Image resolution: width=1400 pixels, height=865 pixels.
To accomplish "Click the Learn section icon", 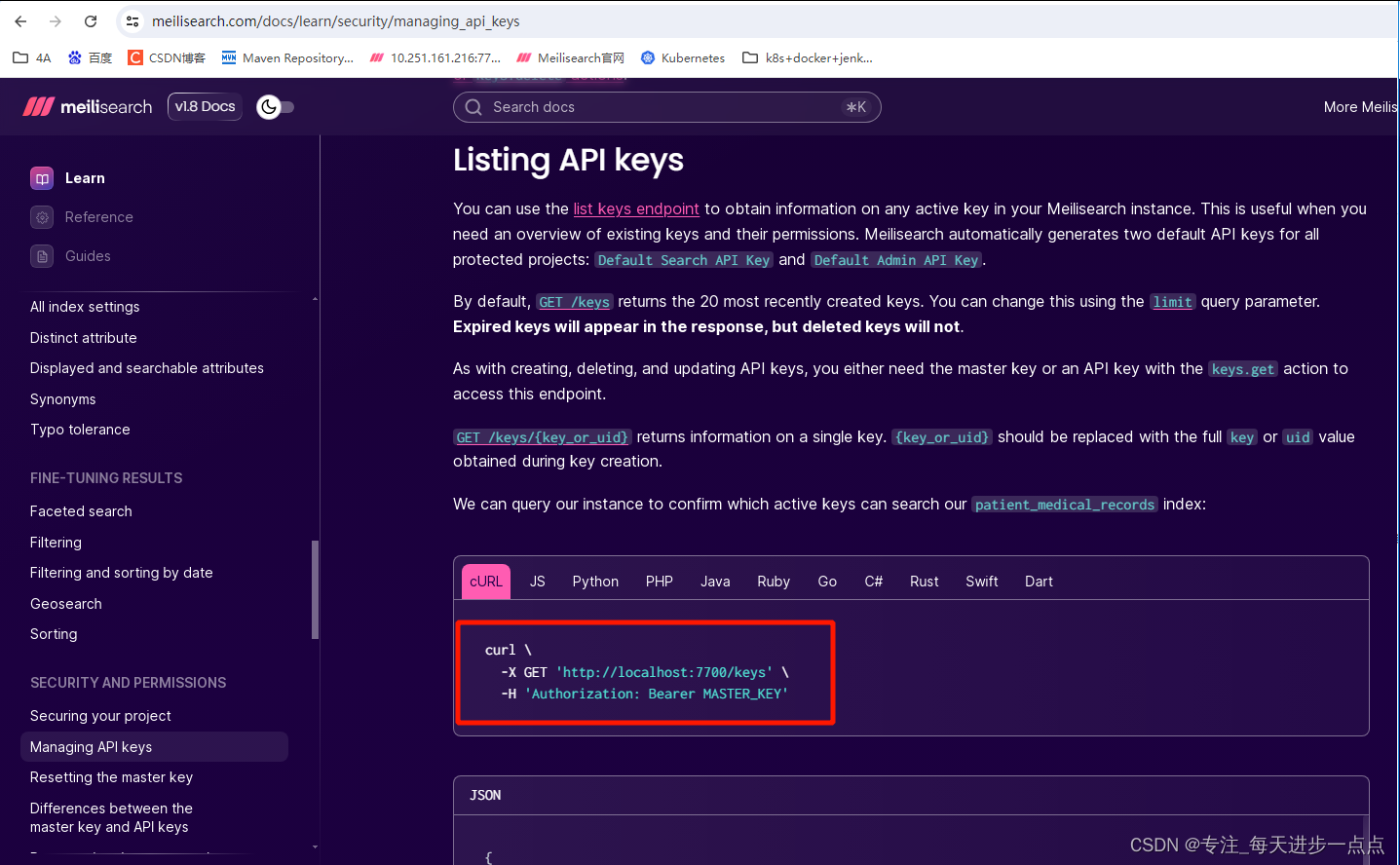I will pyautogui.click(x=42, y=178).
